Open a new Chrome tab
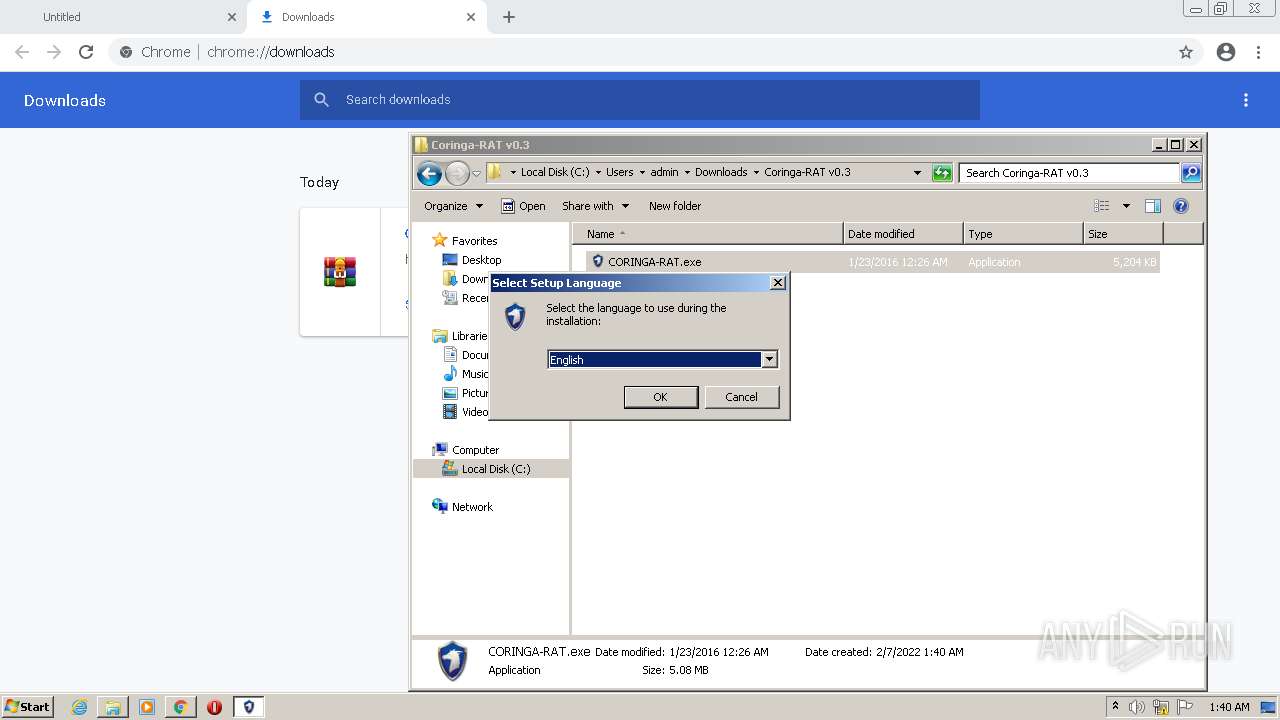The image size is (1280, 720). pyautogui.click(x=509, y=17)
